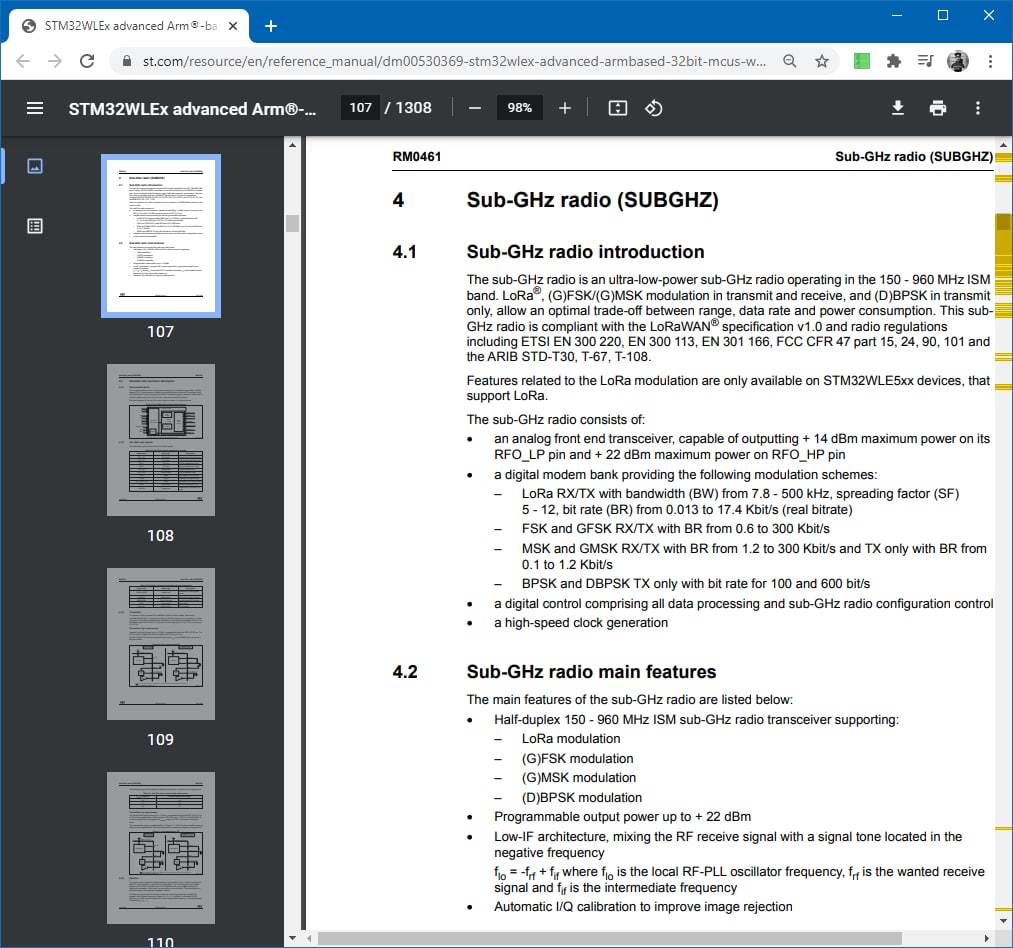The height and width of the screenshot is (948, 1013).
Task: Toggle the PDF sidebar hamburger menu
Action: 35,108
